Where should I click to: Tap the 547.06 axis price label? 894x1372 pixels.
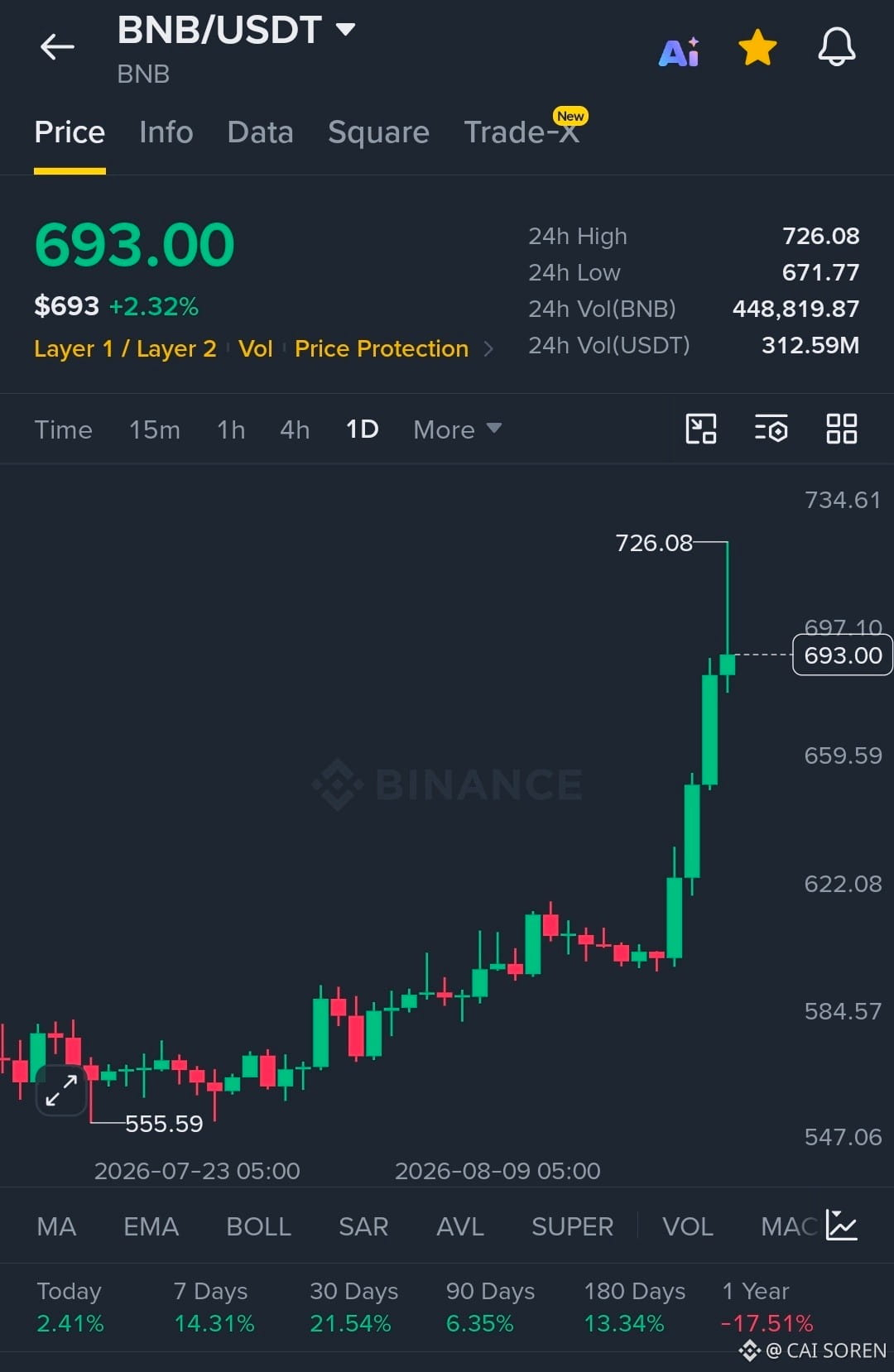843,1137
